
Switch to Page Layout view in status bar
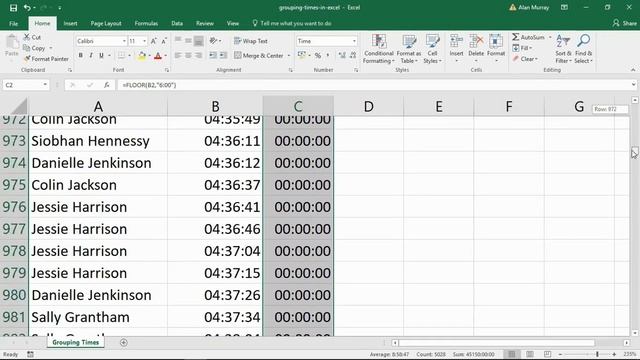click(529, 354)
